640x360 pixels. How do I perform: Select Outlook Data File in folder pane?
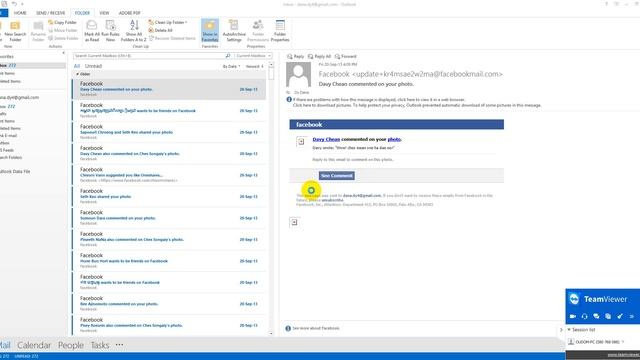15,171
